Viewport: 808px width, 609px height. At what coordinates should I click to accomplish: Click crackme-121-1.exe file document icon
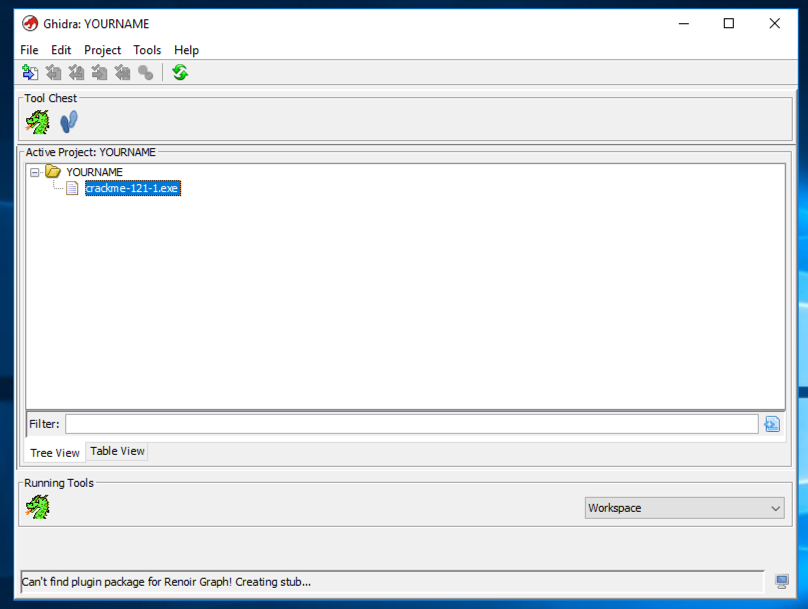click(x=72, y=188)
